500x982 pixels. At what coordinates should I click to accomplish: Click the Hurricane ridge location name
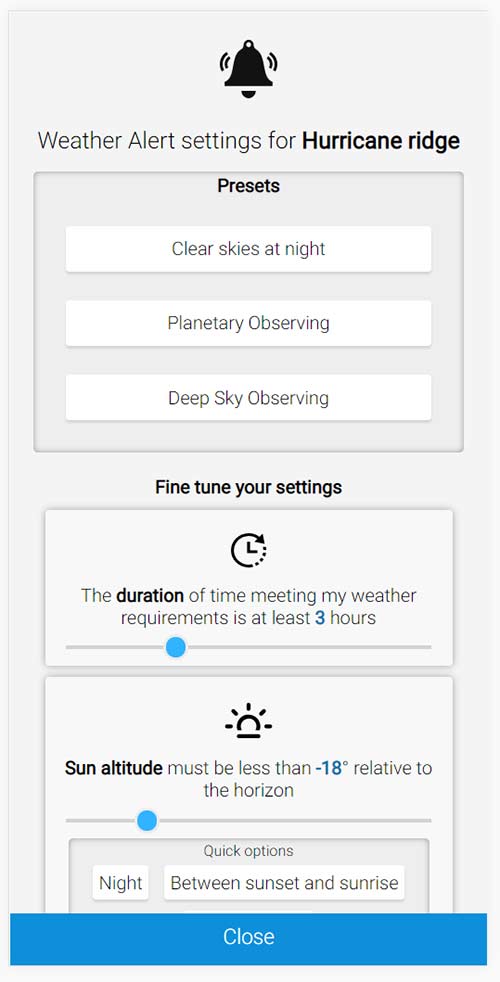[x=381, y=141]
